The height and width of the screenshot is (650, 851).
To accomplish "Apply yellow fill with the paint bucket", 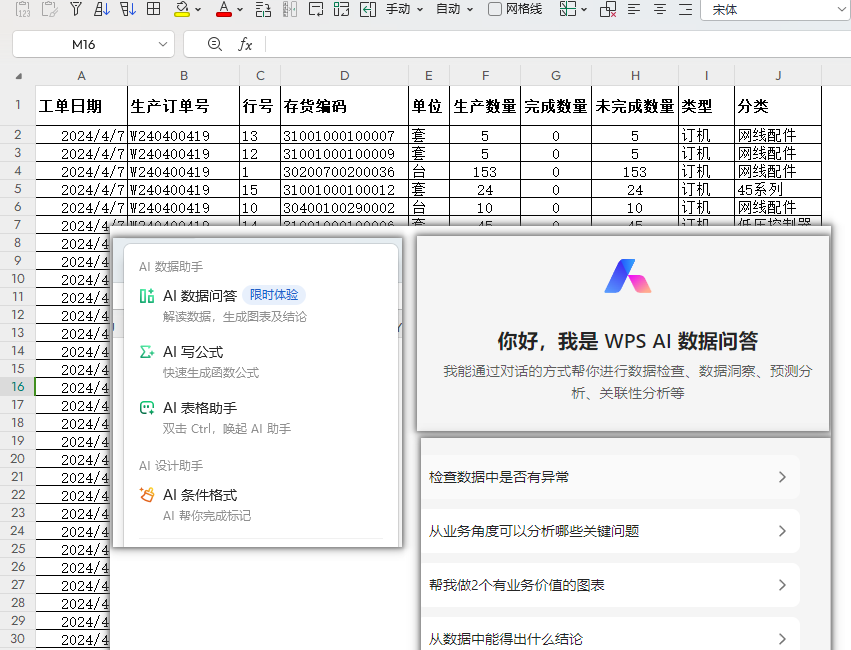I will point(182,9).
